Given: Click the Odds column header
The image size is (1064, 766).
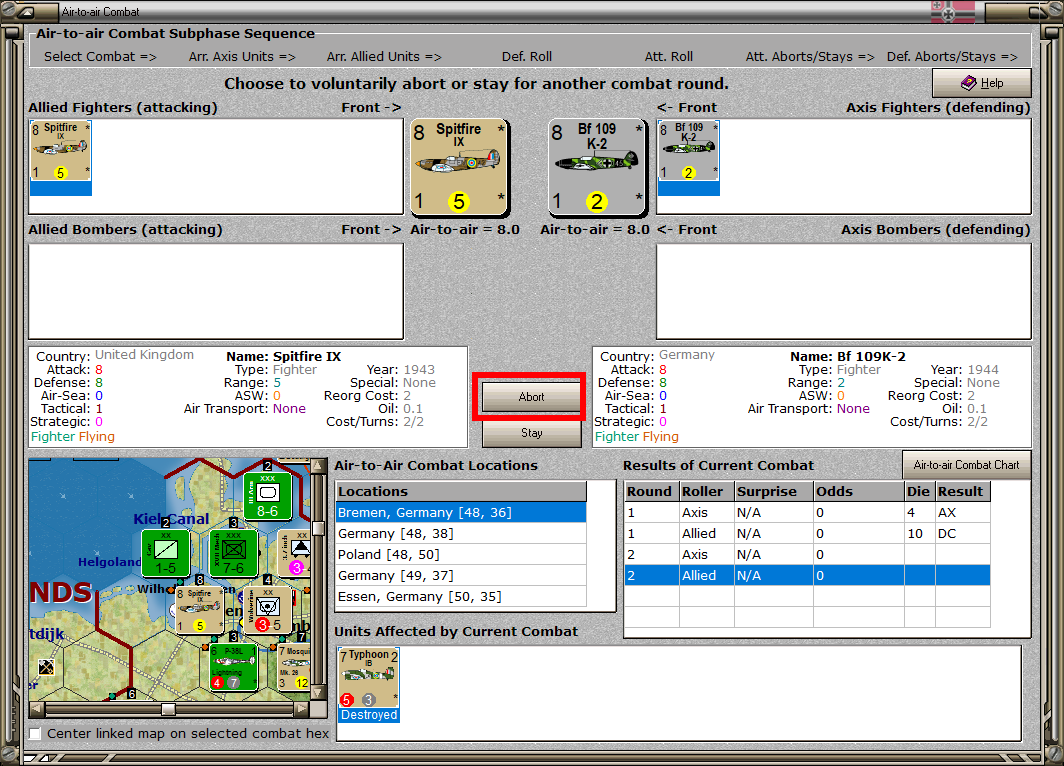Looking at the screenshot, I should (x=859, y=491).
